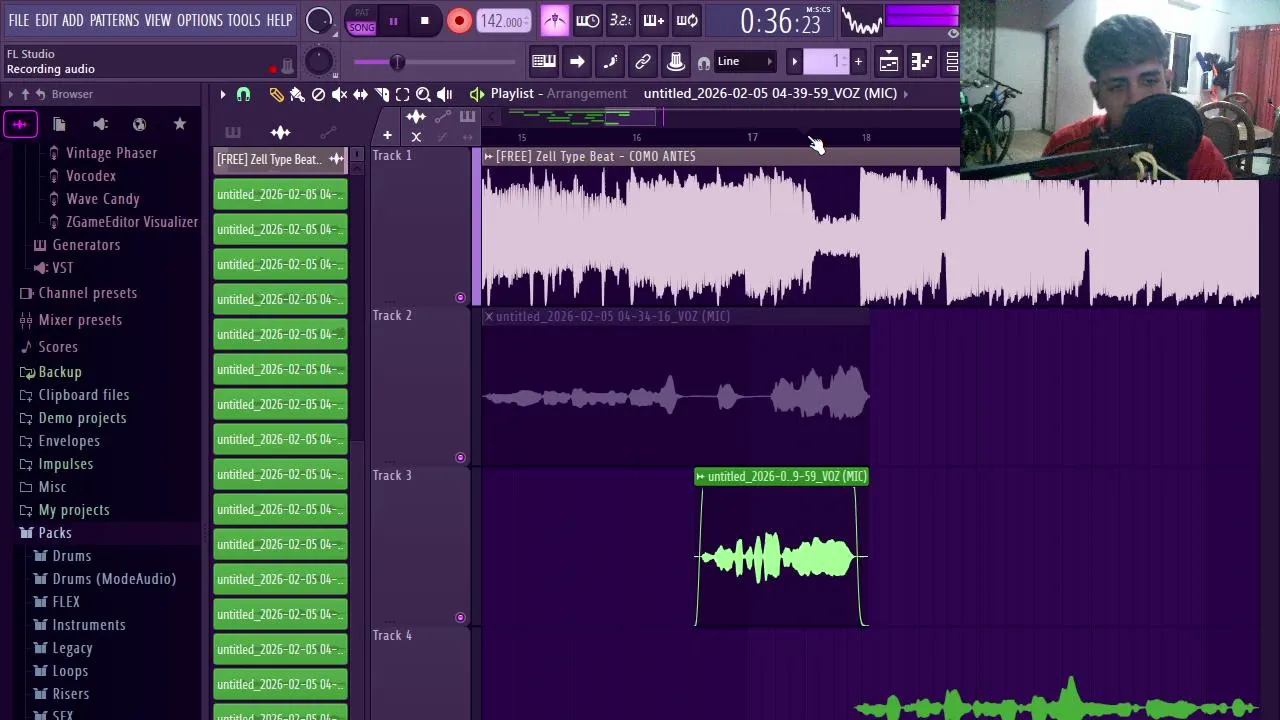
Task: Select the slip tool double-arrow icon
Action: (360, 94)
